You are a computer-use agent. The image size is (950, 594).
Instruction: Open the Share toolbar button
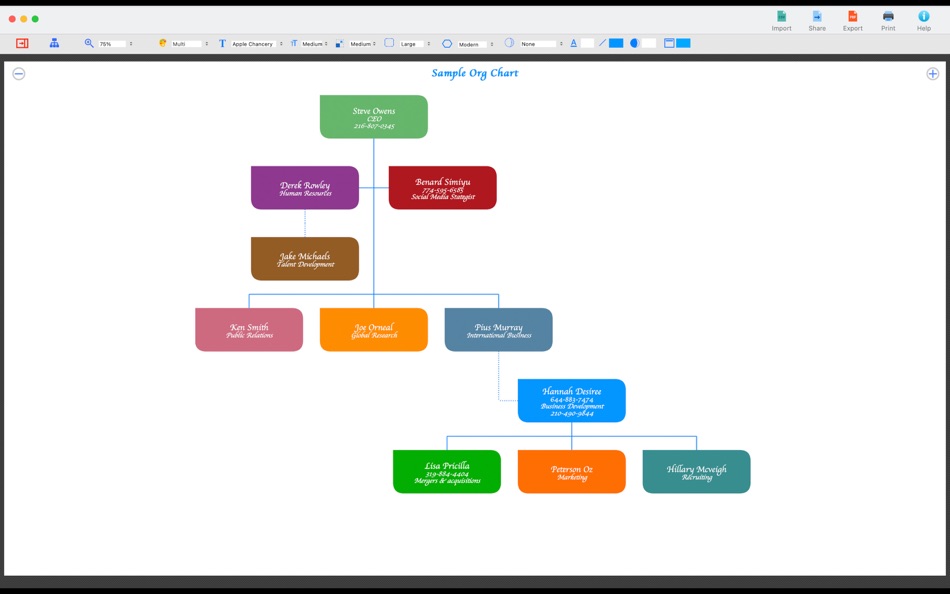[x=817, y=21]
